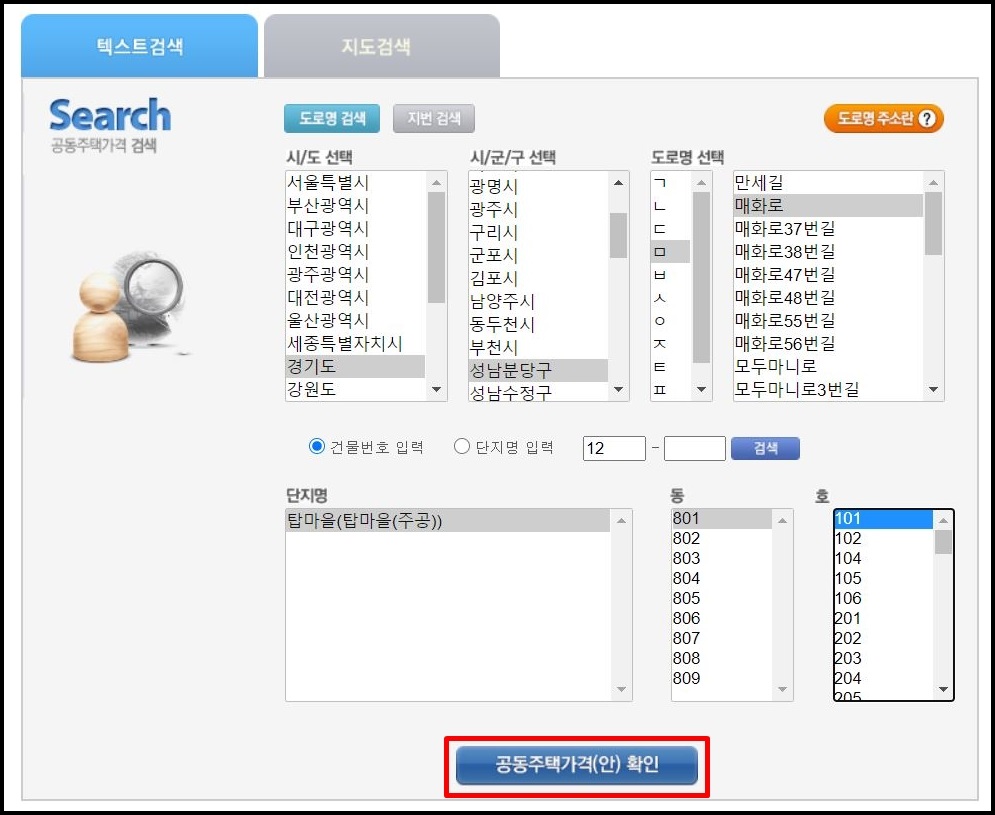Viewport: 995px width, 815px height.
Task: Select 김포시 in 시/군/구 list
Action: [x=538, y=278]
